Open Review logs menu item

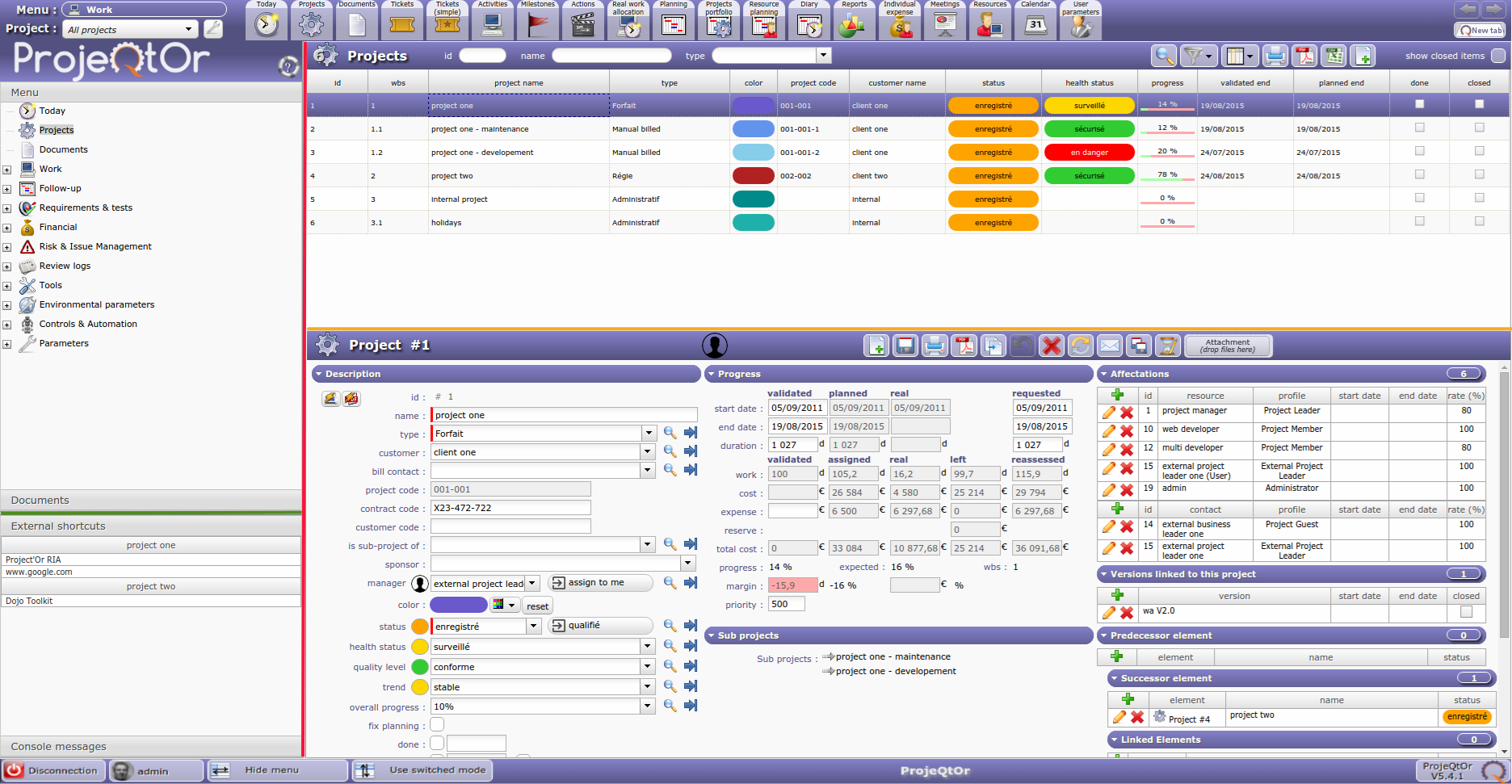coord(65,266)
